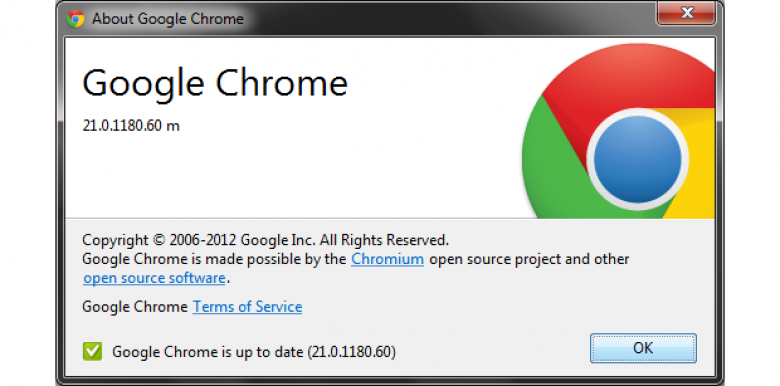
Task: Click the Copyright 2006-2012 Google Inc. line
Action: point(266,240)
